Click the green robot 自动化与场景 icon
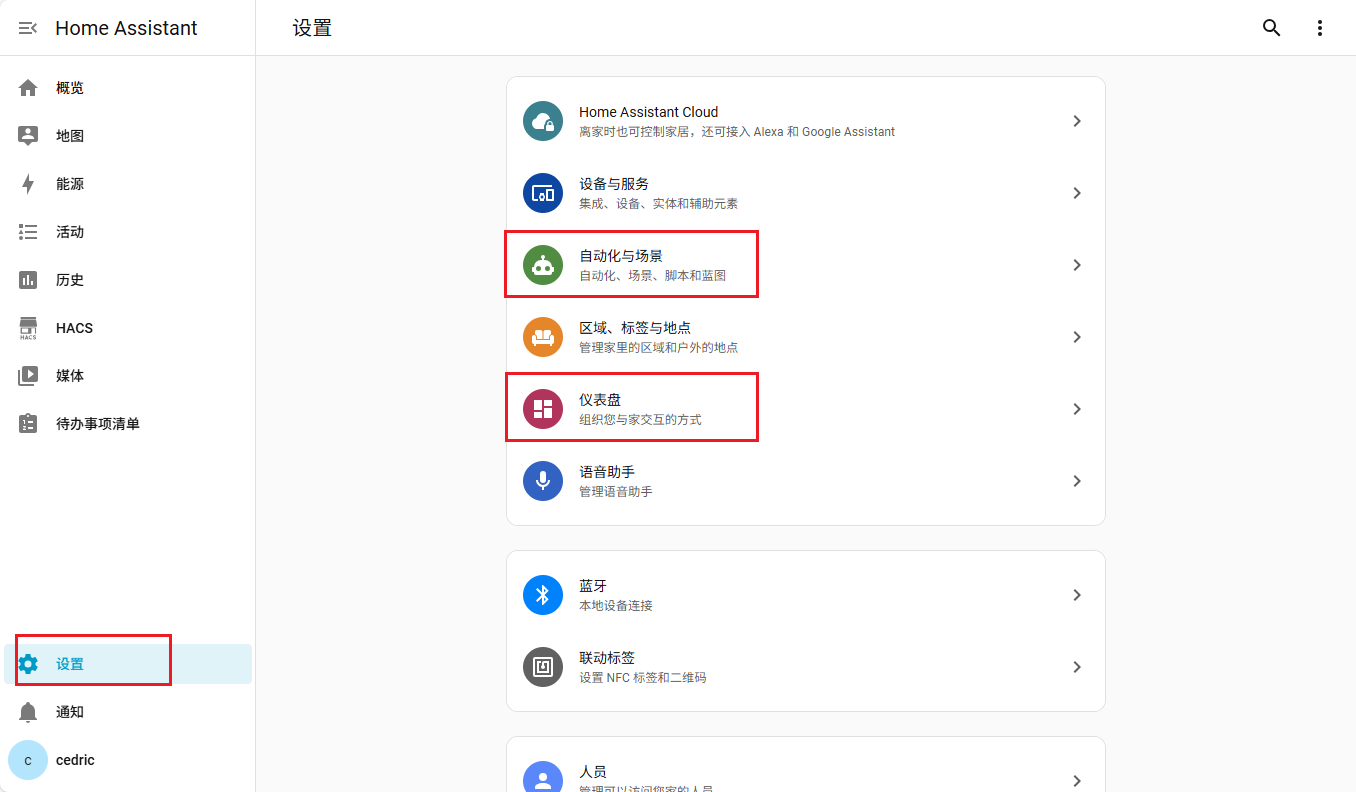 click(x=543, y=265)
